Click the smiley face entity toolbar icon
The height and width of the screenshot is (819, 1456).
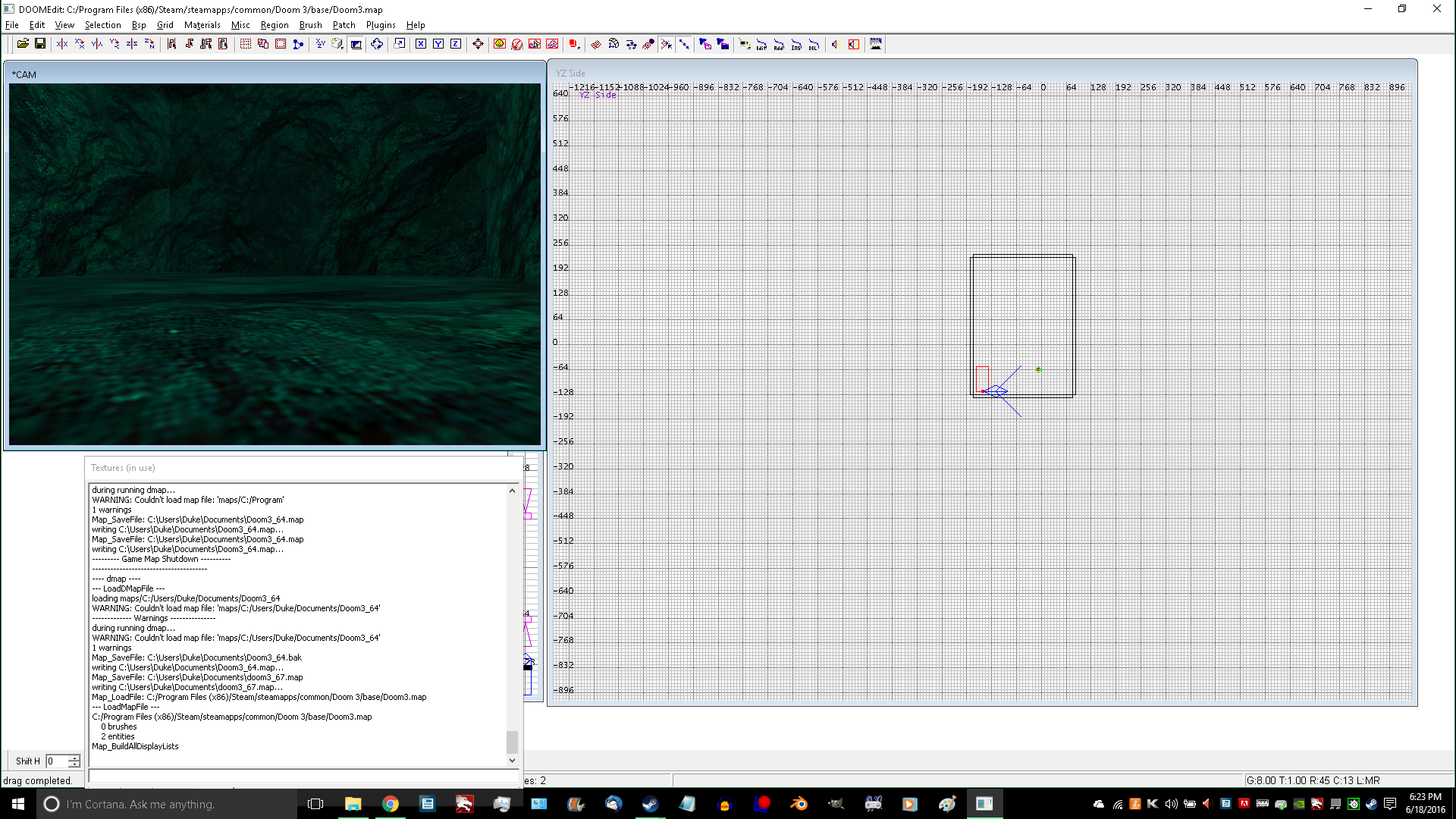tap(499, 44)
